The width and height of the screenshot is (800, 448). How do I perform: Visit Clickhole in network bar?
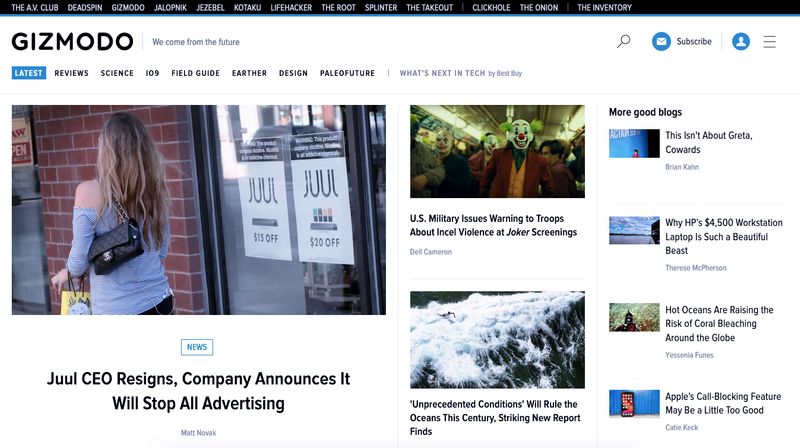click(x=491, y=8)
